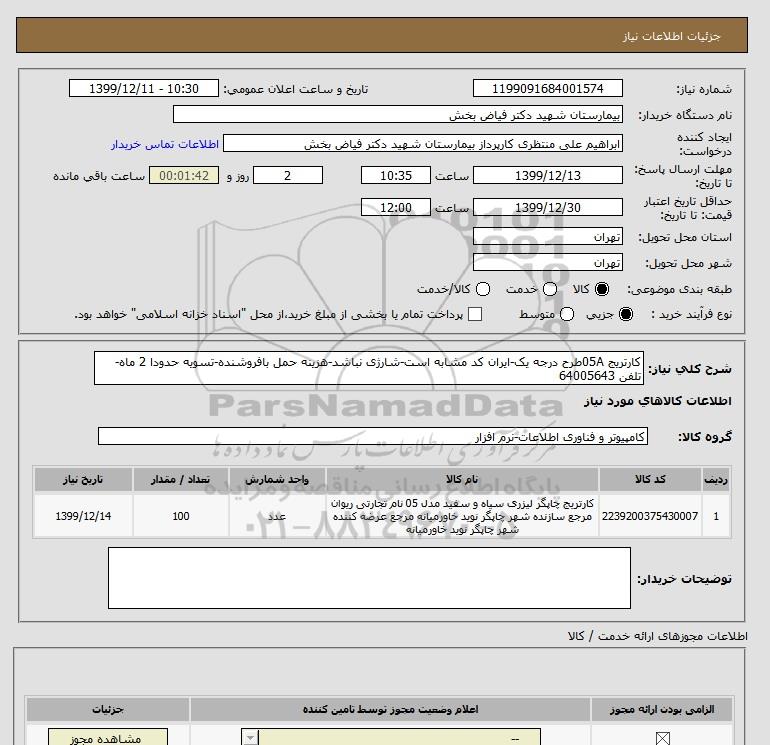Click the delivery province field تهران

[x=548, y=237]
